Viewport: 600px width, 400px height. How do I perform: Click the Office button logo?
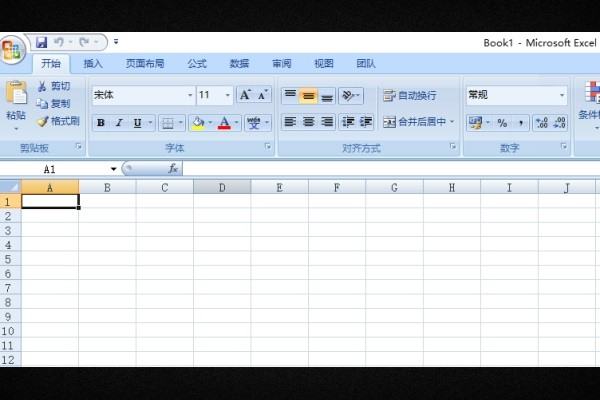[12, 49]
